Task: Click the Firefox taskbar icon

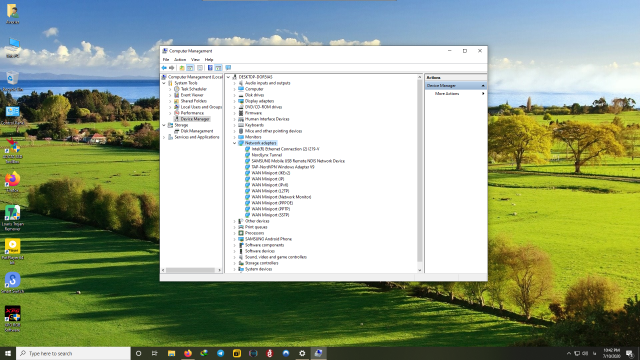Action: (x=188, y=353)
